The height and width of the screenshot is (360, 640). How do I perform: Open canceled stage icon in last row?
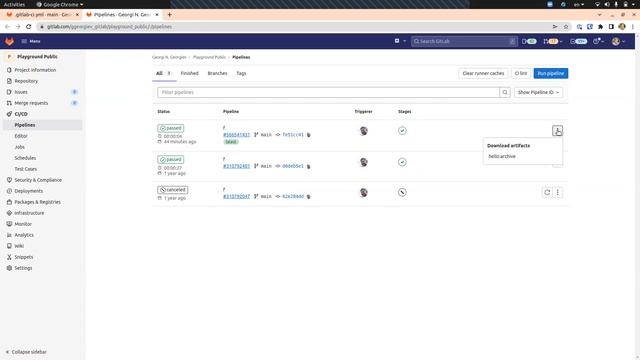pos(402,192)
